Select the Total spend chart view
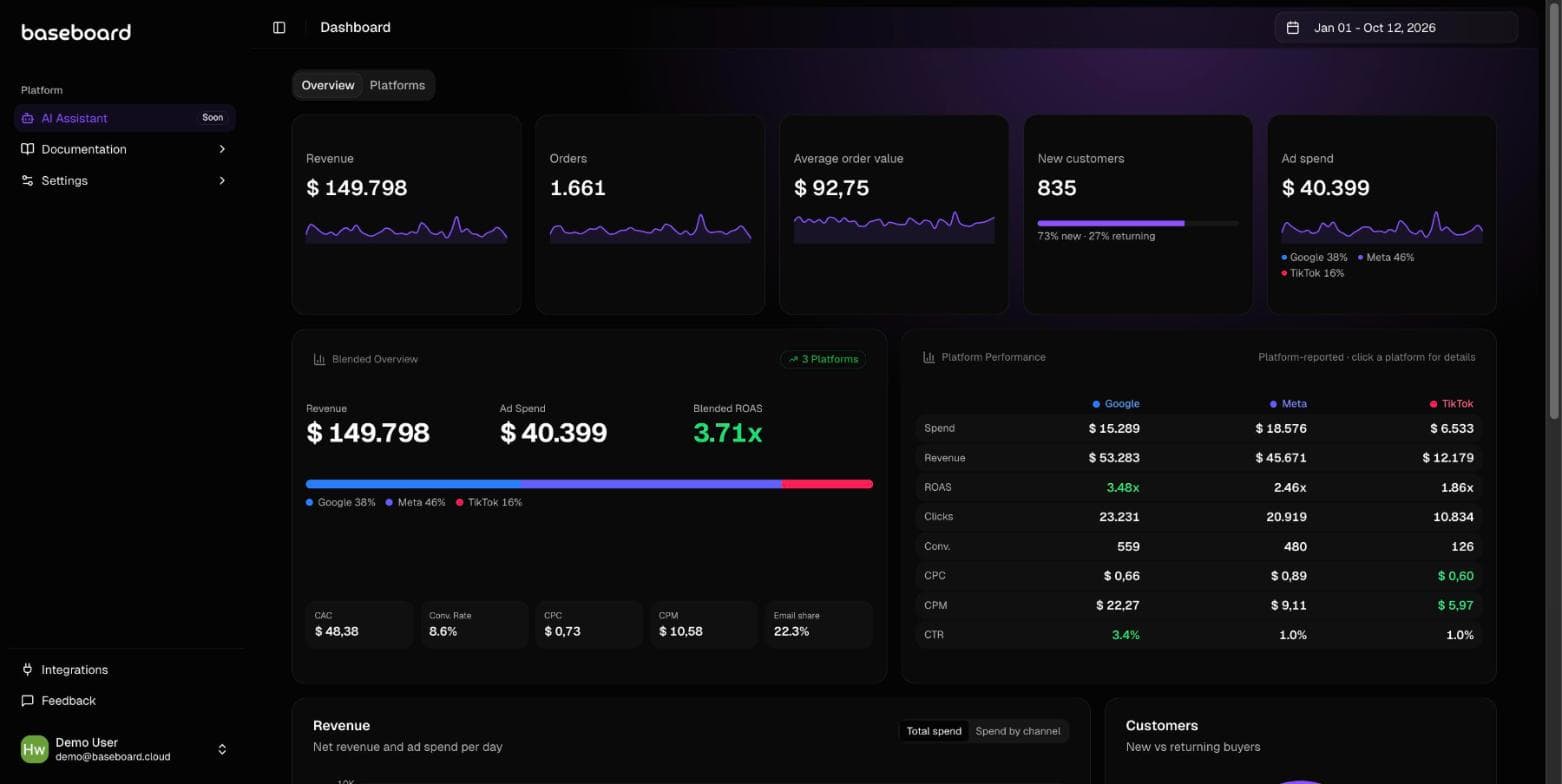 [x=934, y=731]
